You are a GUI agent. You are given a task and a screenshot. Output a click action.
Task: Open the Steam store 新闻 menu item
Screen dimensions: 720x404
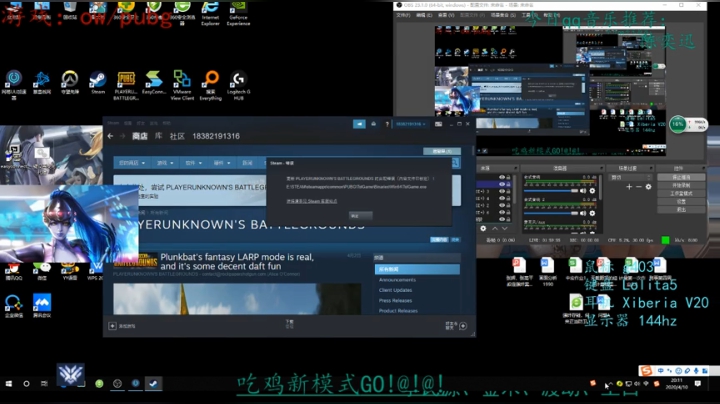click(x=247, y=163)
